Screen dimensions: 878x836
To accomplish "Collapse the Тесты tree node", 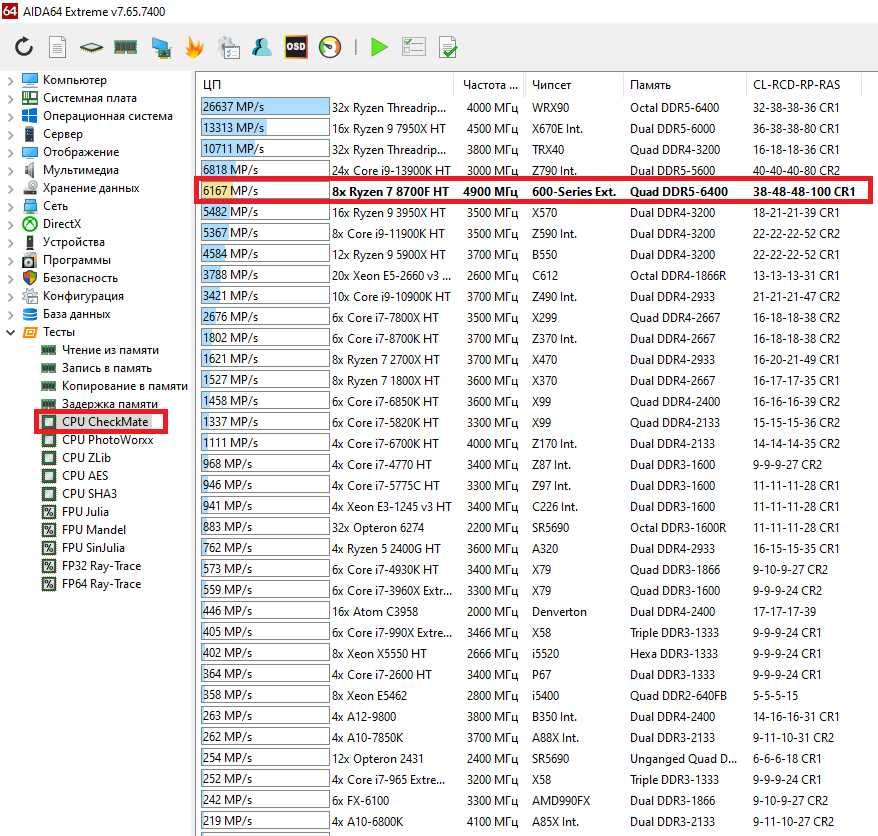I will [10, 332].
